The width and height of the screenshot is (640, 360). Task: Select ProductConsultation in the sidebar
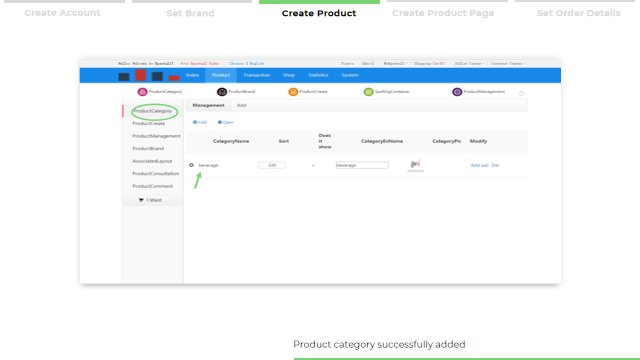coord(156,173)
